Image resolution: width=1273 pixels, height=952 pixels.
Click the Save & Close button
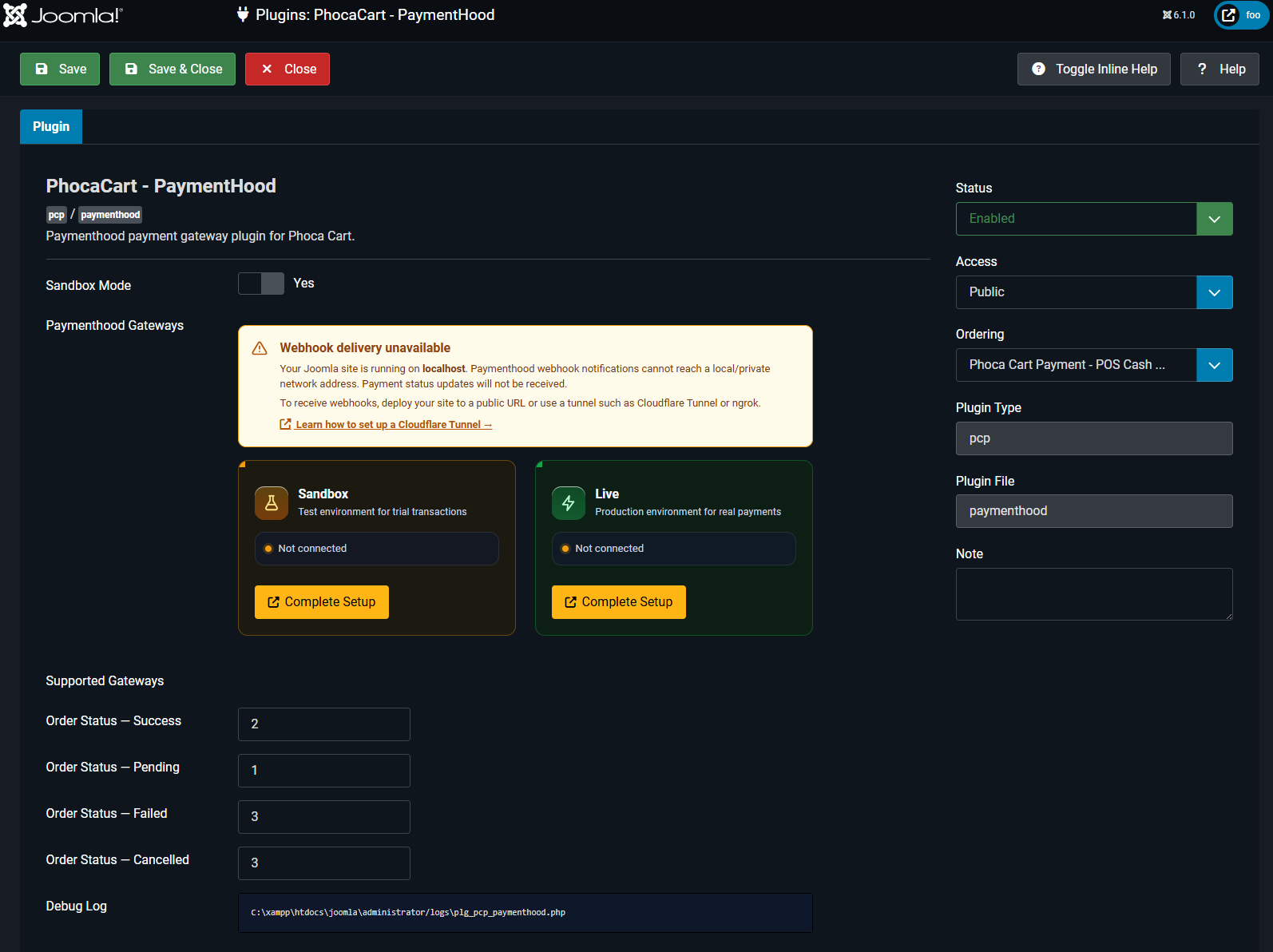pyautogui.click(x=173, y=69)
